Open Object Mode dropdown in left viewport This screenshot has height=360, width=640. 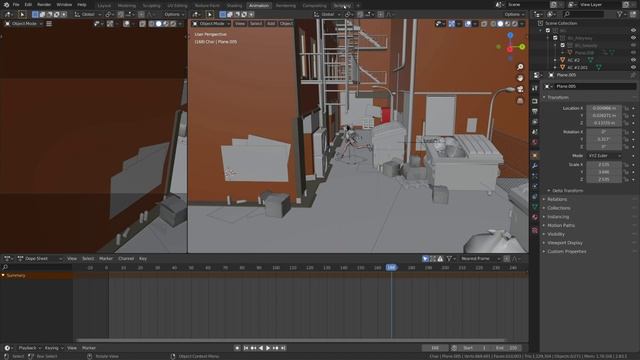tap(24, 24)
